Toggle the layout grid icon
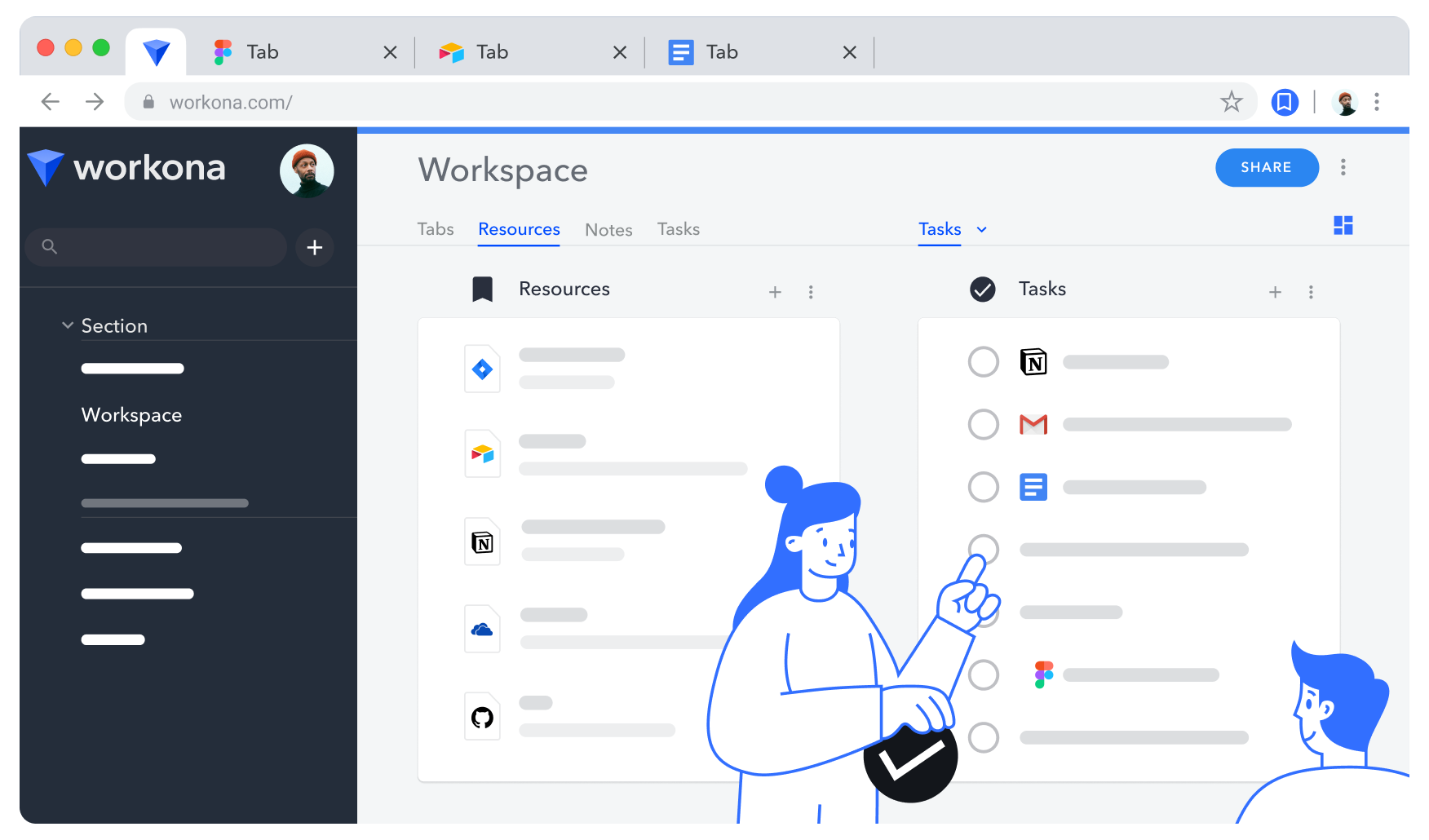The width and height of the screenshot is (1429, 840). click(1343, 225)
